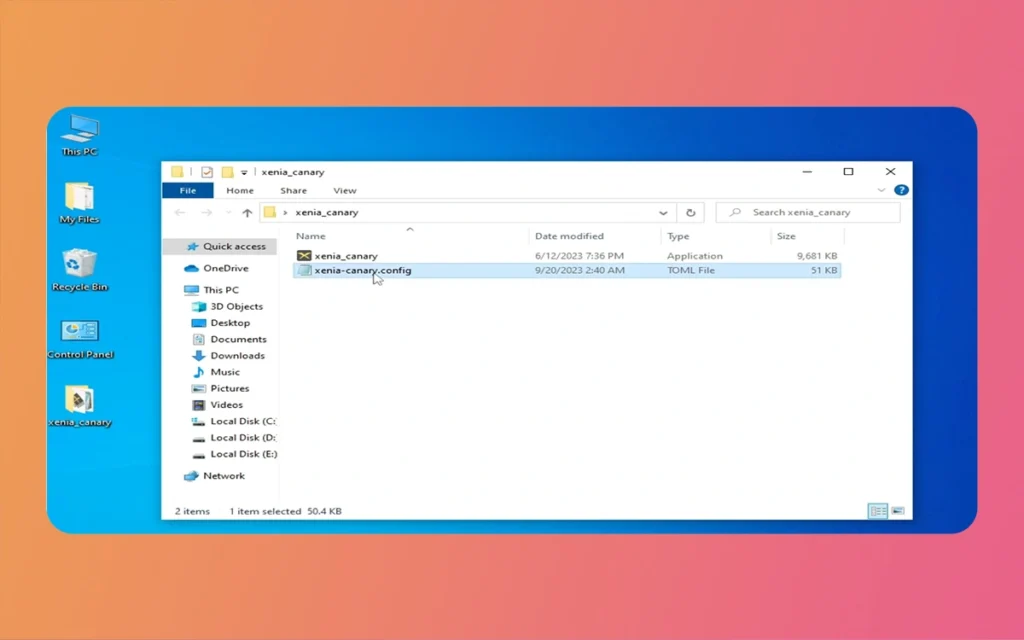This screenshot has width=1024, height=640.
Task: Expand the ribbon using the chevron
Action: (x=881, y=190)
